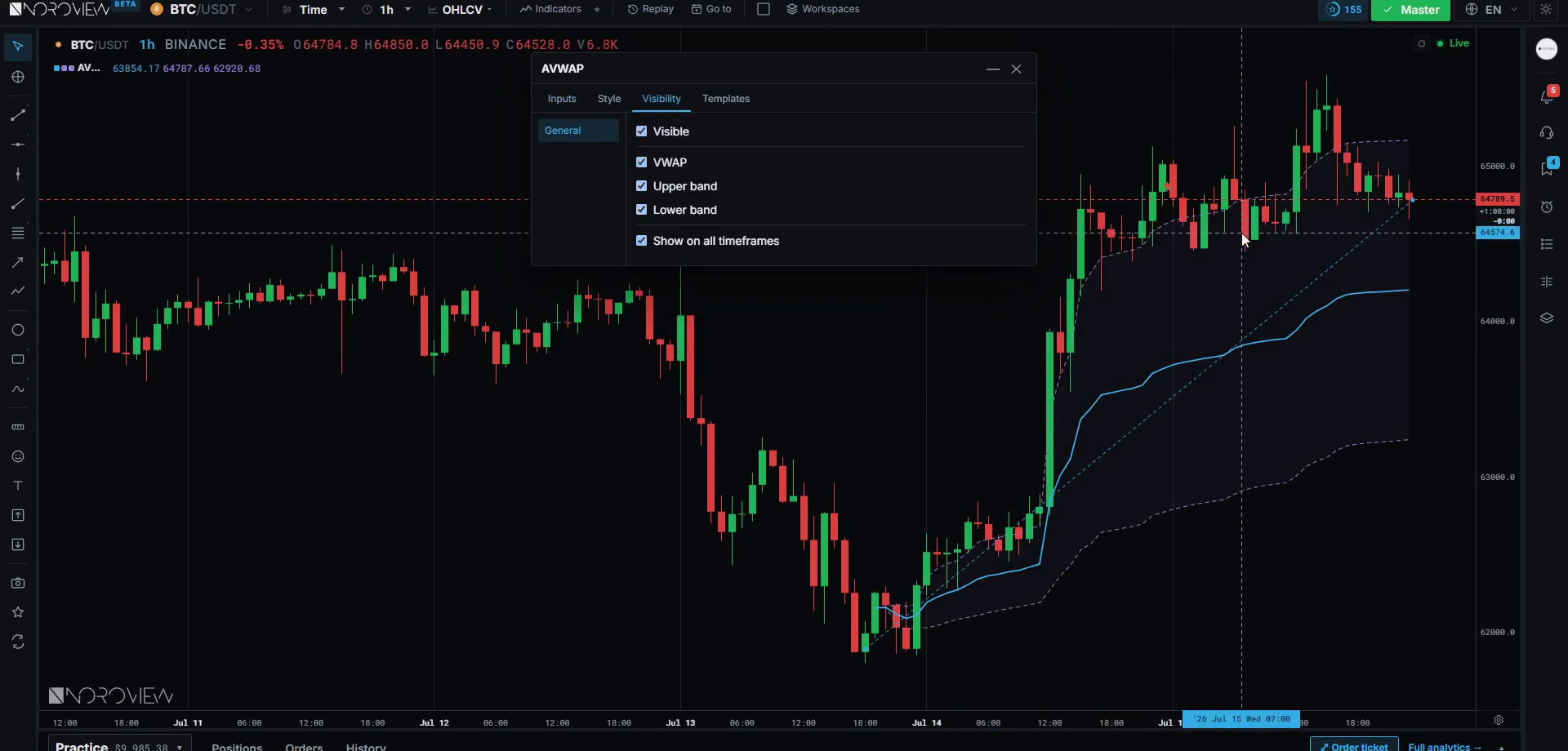This screenshot has width=1568, height=751.
Task: Expand the Time chart type dropdown
Action: click(x=314, y=10)
